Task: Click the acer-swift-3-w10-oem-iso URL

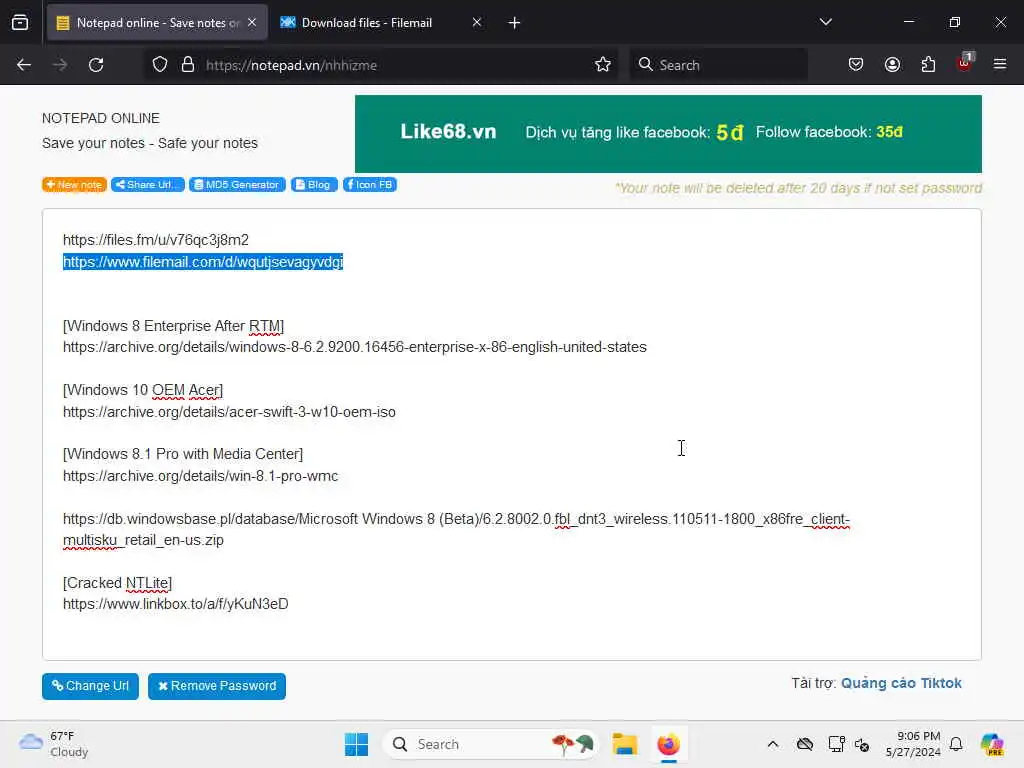Action: (229, 412)
